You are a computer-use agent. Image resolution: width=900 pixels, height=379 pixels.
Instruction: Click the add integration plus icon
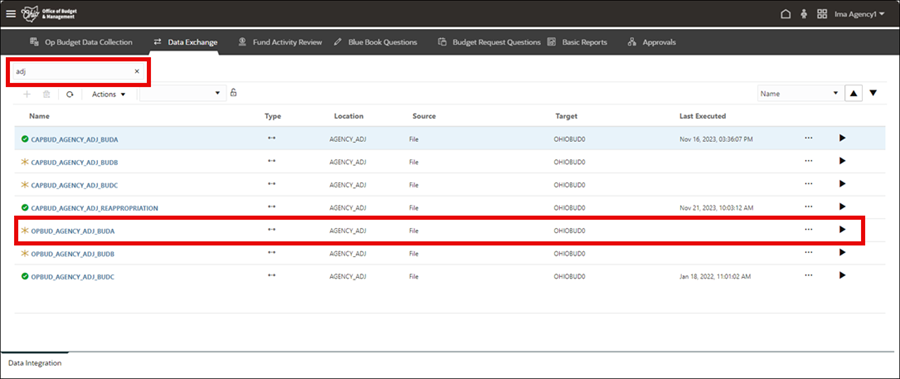(x=26, y=94)
